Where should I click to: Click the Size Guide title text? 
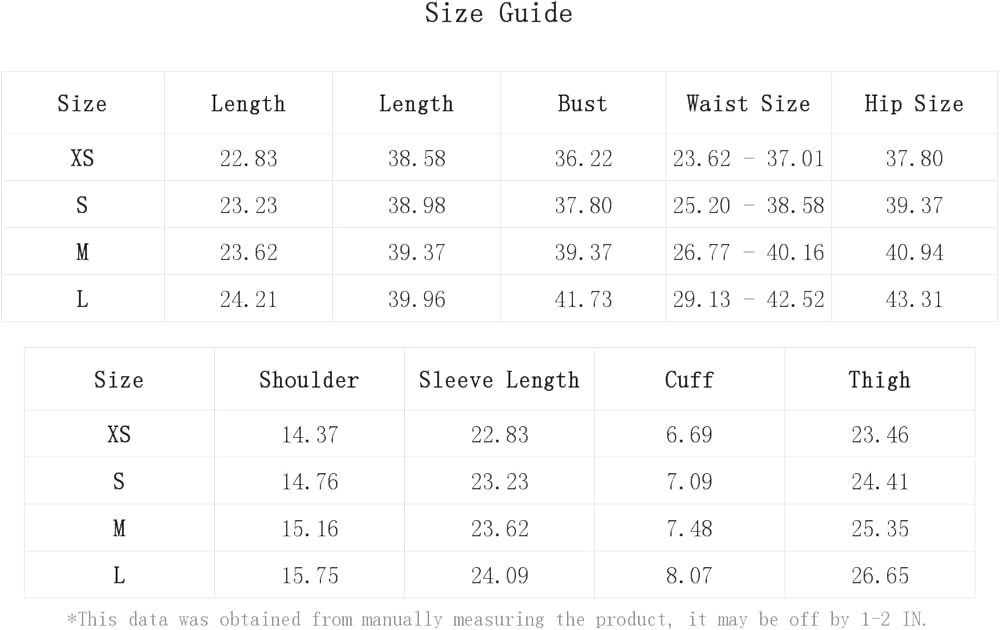point(498,14)
